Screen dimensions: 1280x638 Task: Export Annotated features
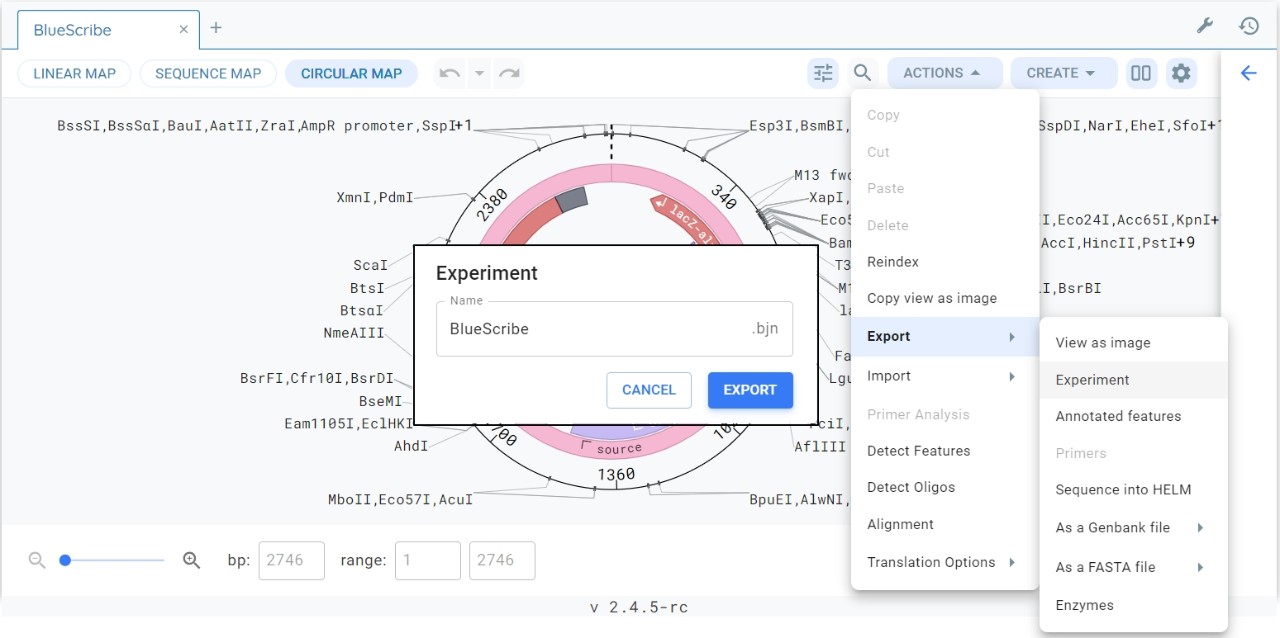coord(1133,416)
